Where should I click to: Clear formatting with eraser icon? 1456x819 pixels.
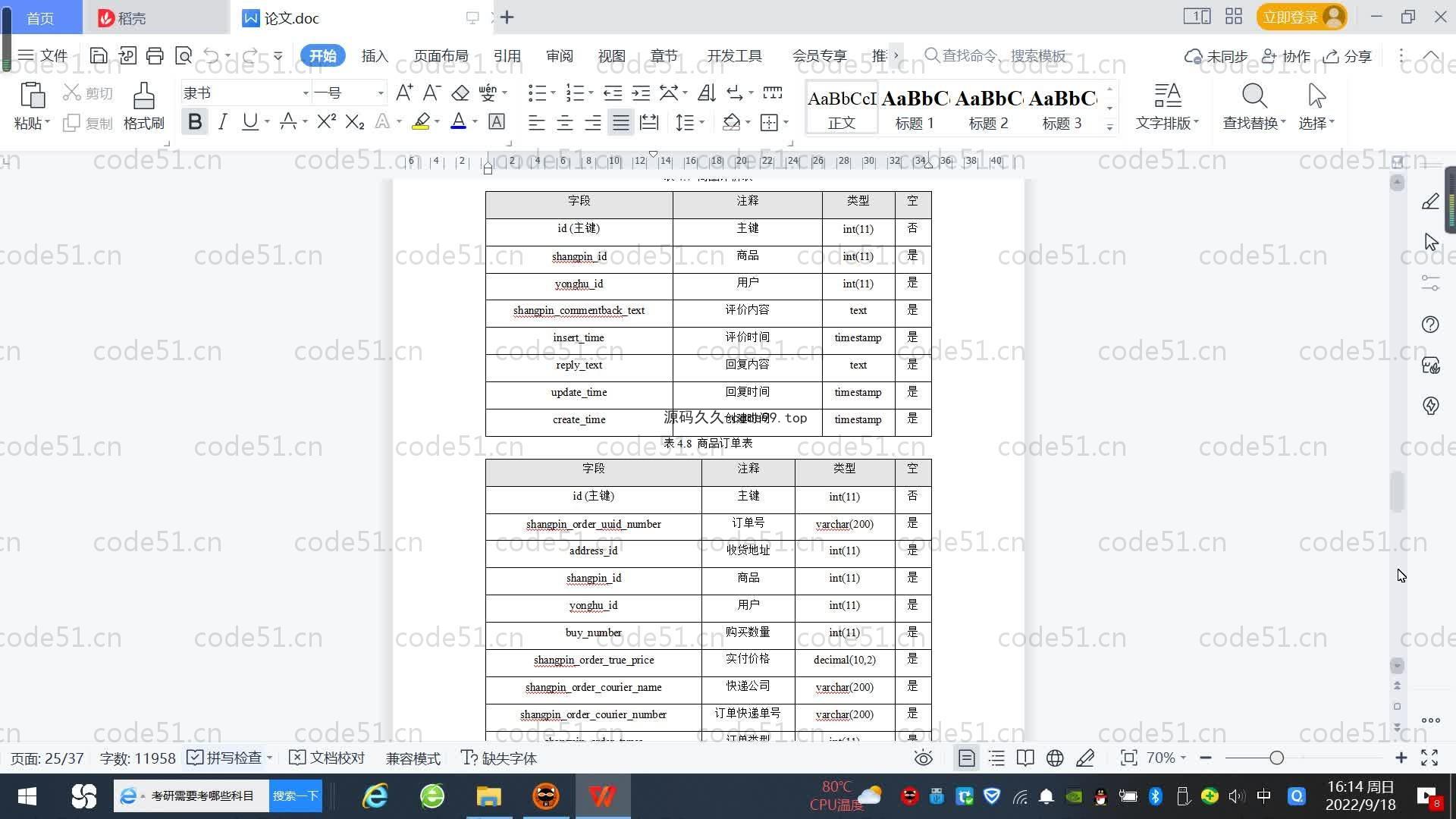click(x=460, y=93)
